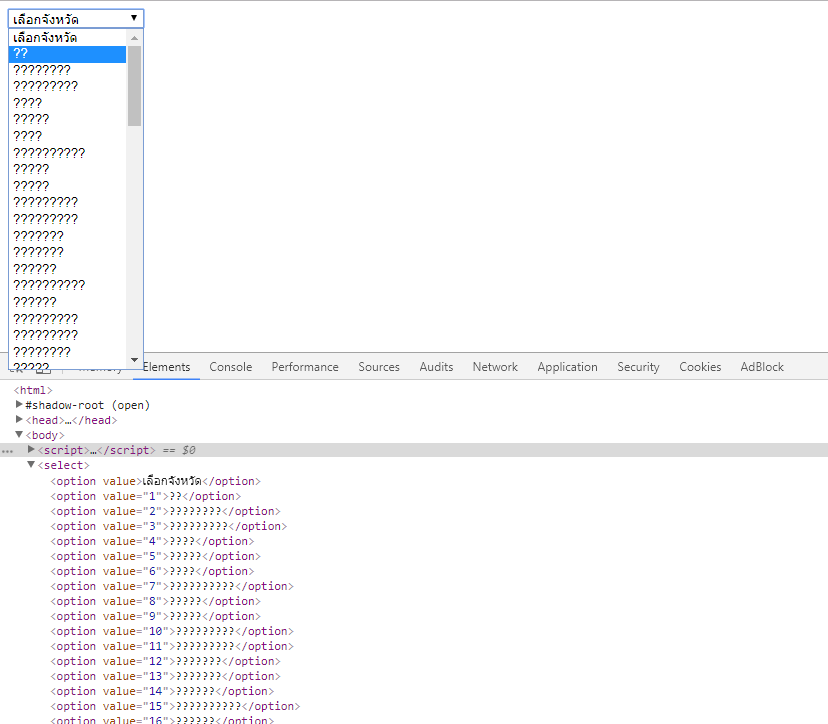Choose the highlighted ?? option in dropdown list
Viewport: 828px width, 724px height.
click(67, 54)
